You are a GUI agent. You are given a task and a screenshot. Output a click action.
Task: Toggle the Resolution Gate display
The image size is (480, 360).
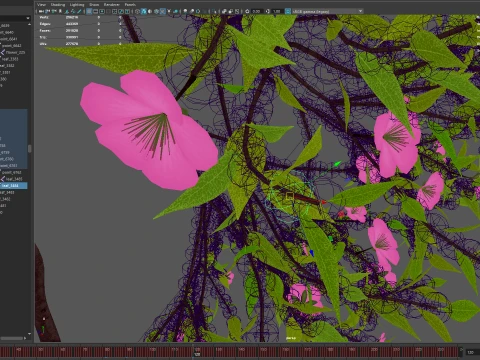click(102, 11)
